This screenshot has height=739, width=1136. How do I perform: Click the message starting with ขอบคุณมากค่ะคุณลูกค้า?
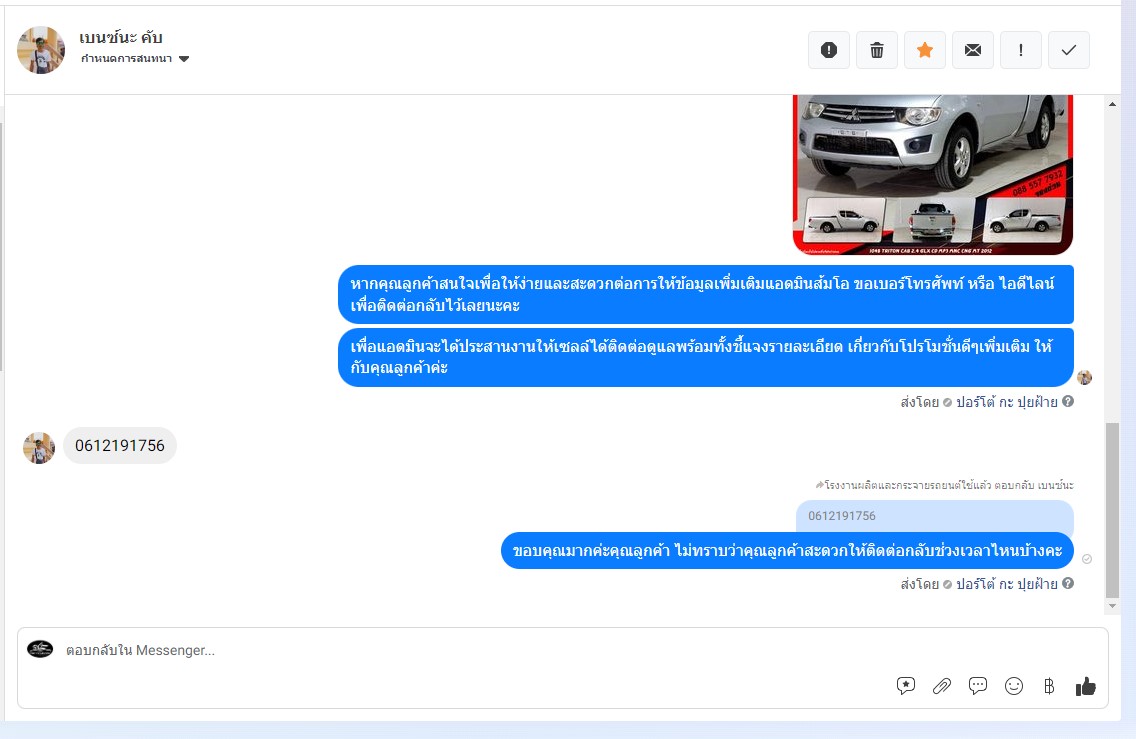787,551
